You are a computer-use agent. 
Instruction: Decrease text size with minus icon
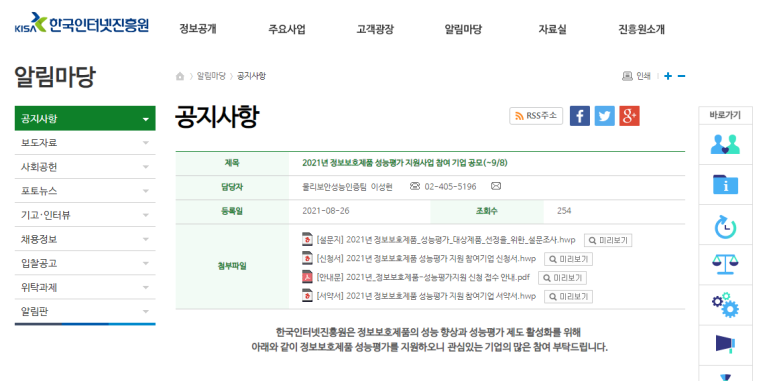(x=681, y=76)
